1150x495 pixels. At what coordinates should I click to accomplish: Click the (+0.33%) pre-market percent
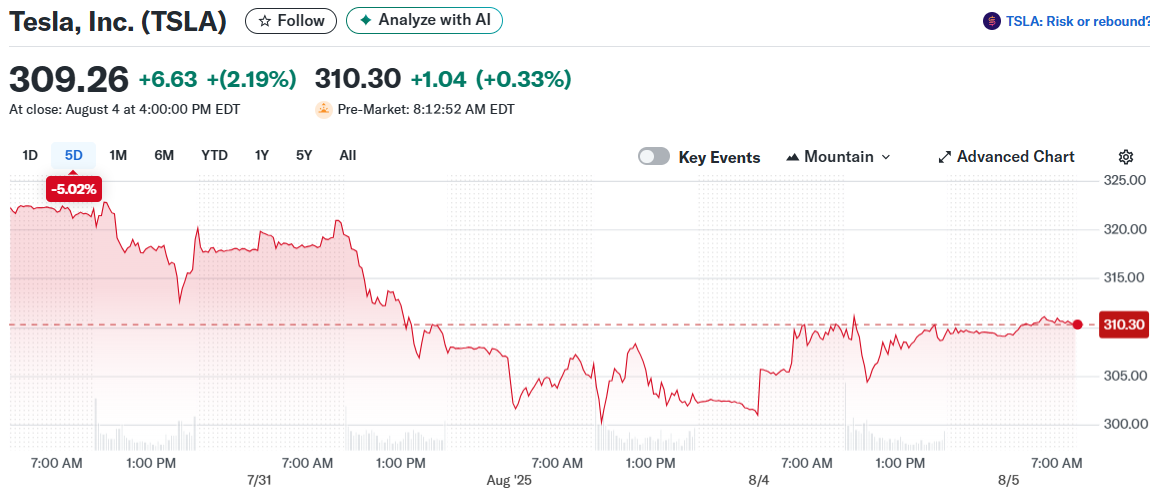tap(524, 78)
